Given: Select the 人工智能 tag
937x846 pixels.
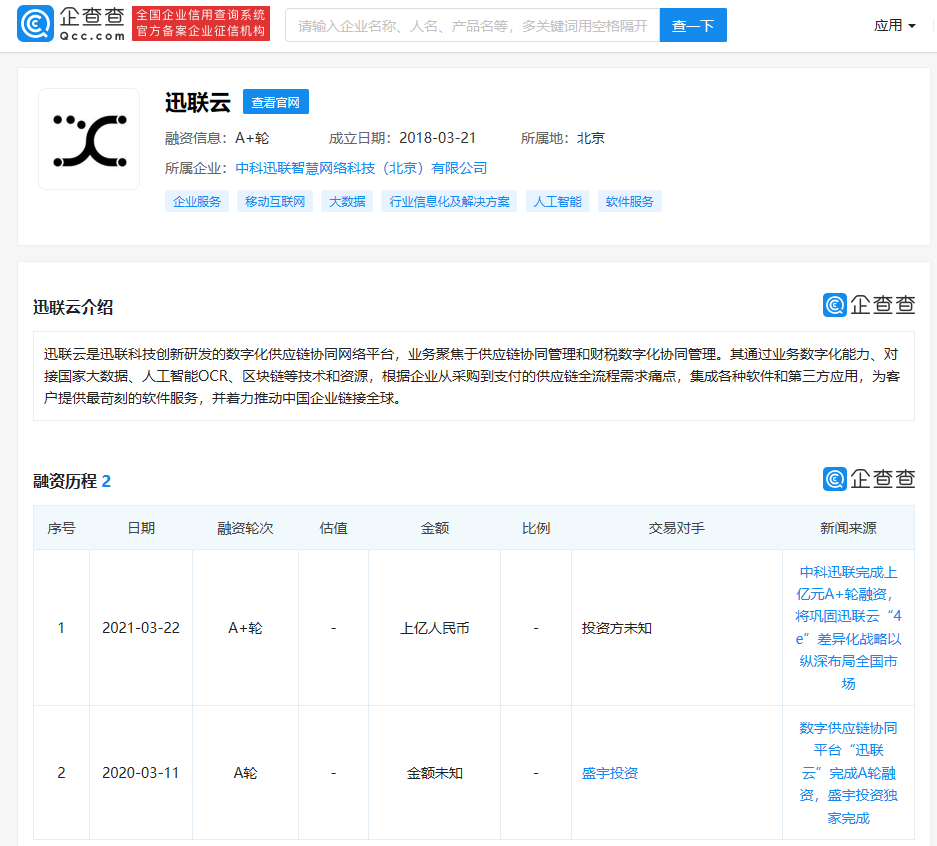Looking at the screenshot, I should 558,202.
